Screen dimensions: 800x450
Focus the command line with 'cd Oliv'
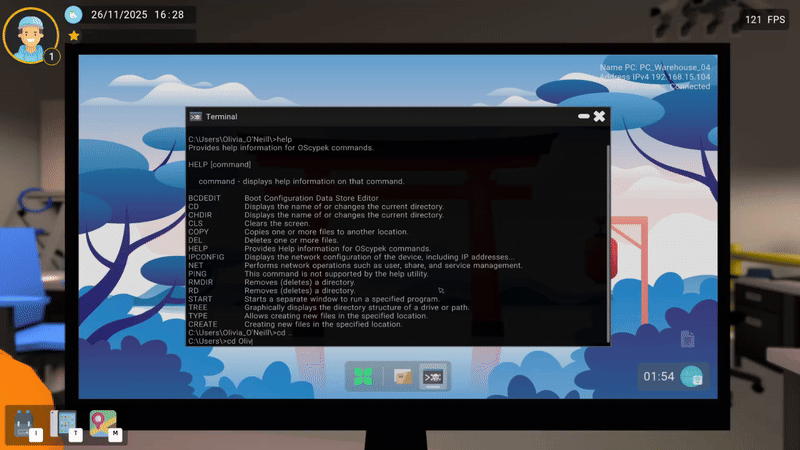(220, 341)
